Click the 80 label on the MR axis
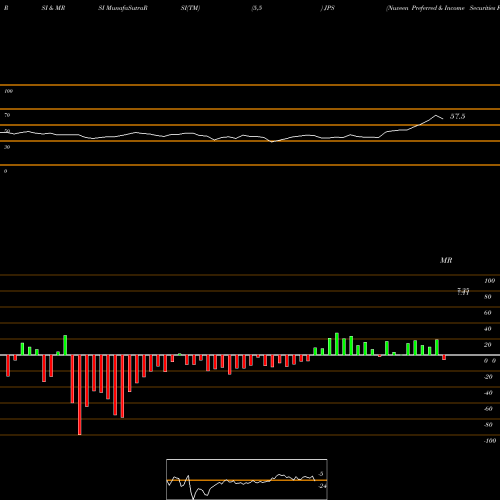The image size is (500, 500). coord(488,297)
